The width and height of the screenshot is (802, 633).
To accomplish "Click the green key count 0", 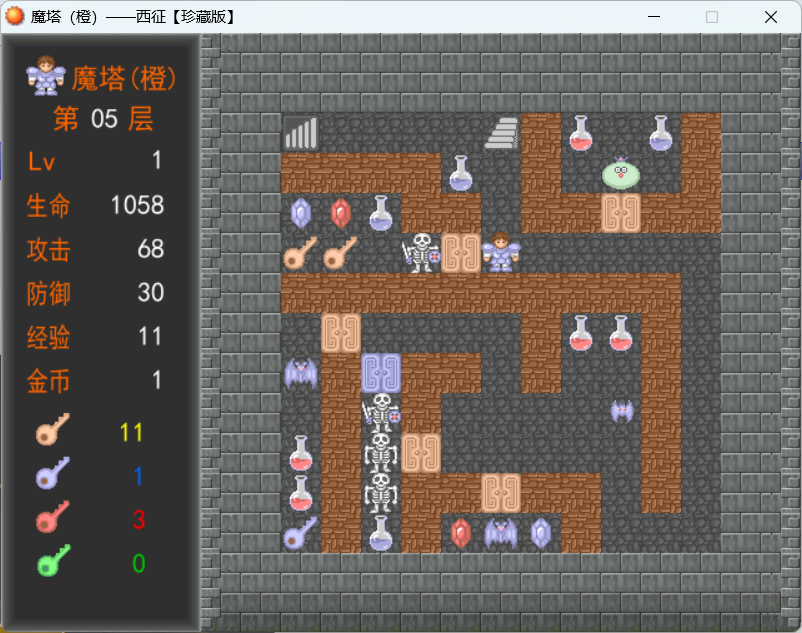I will point(139,564).
